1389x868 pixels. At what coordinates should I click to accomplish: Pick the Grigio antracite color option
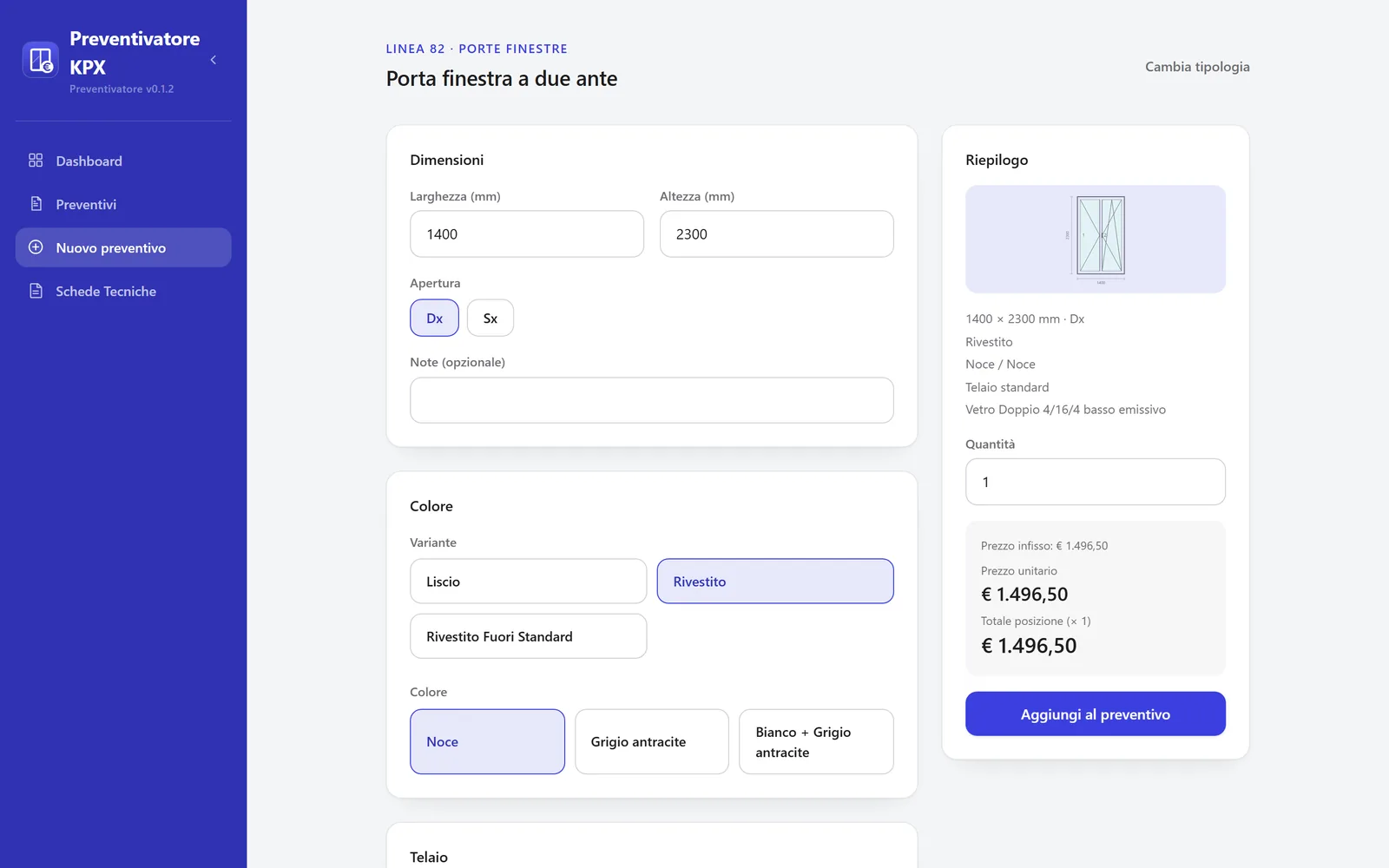pyautogui.click(x=652, y=742)
